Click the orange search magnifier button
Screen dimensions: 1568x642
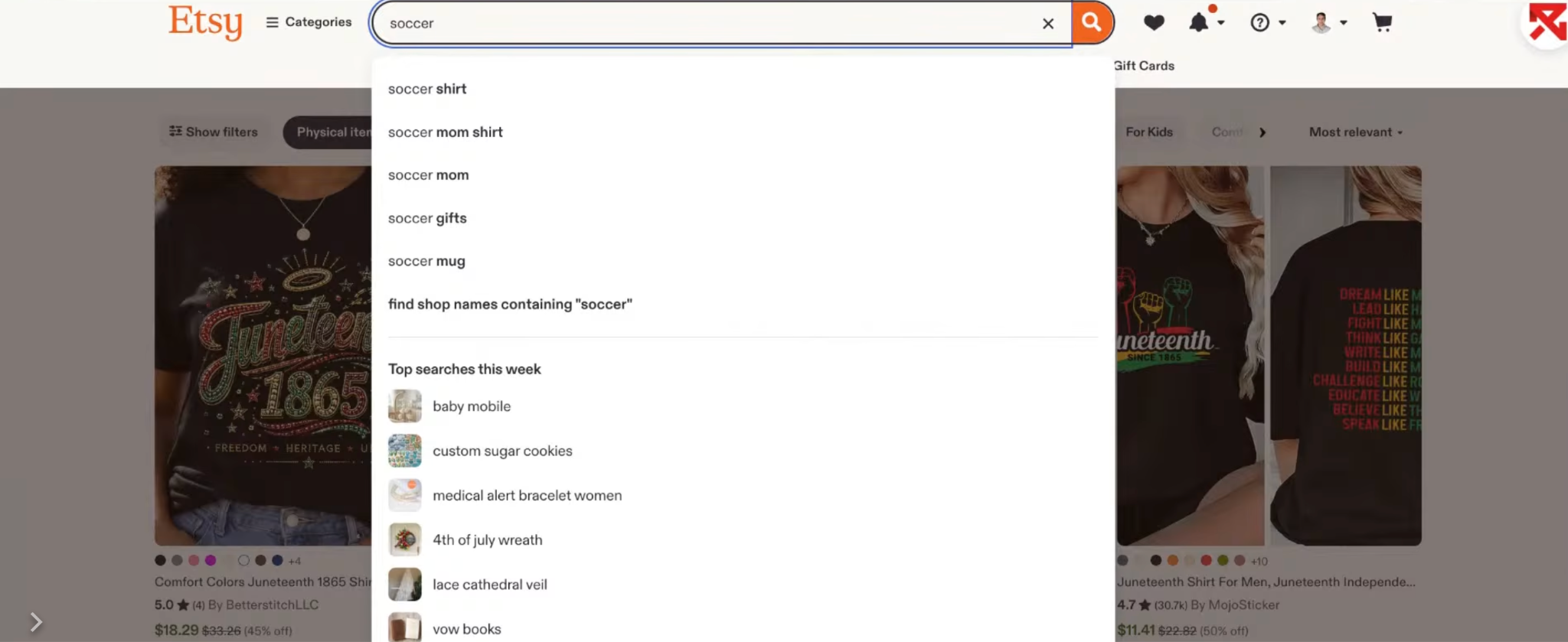pyautogui.click(x=1093, y=22)
